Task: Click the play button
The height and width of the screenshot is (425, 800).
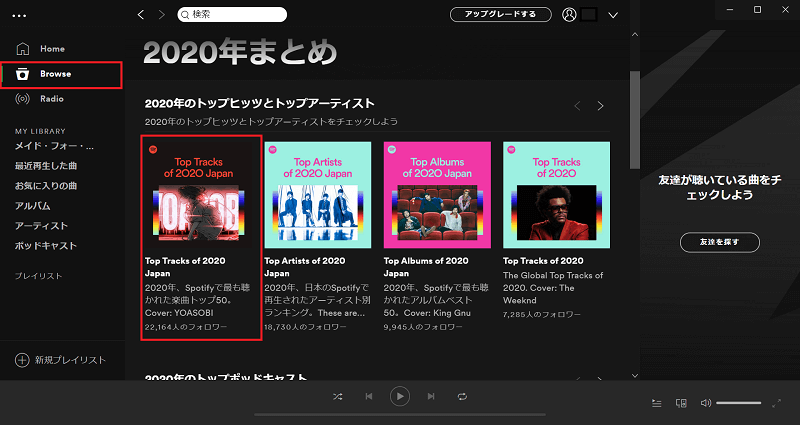Action: (400, 396)
